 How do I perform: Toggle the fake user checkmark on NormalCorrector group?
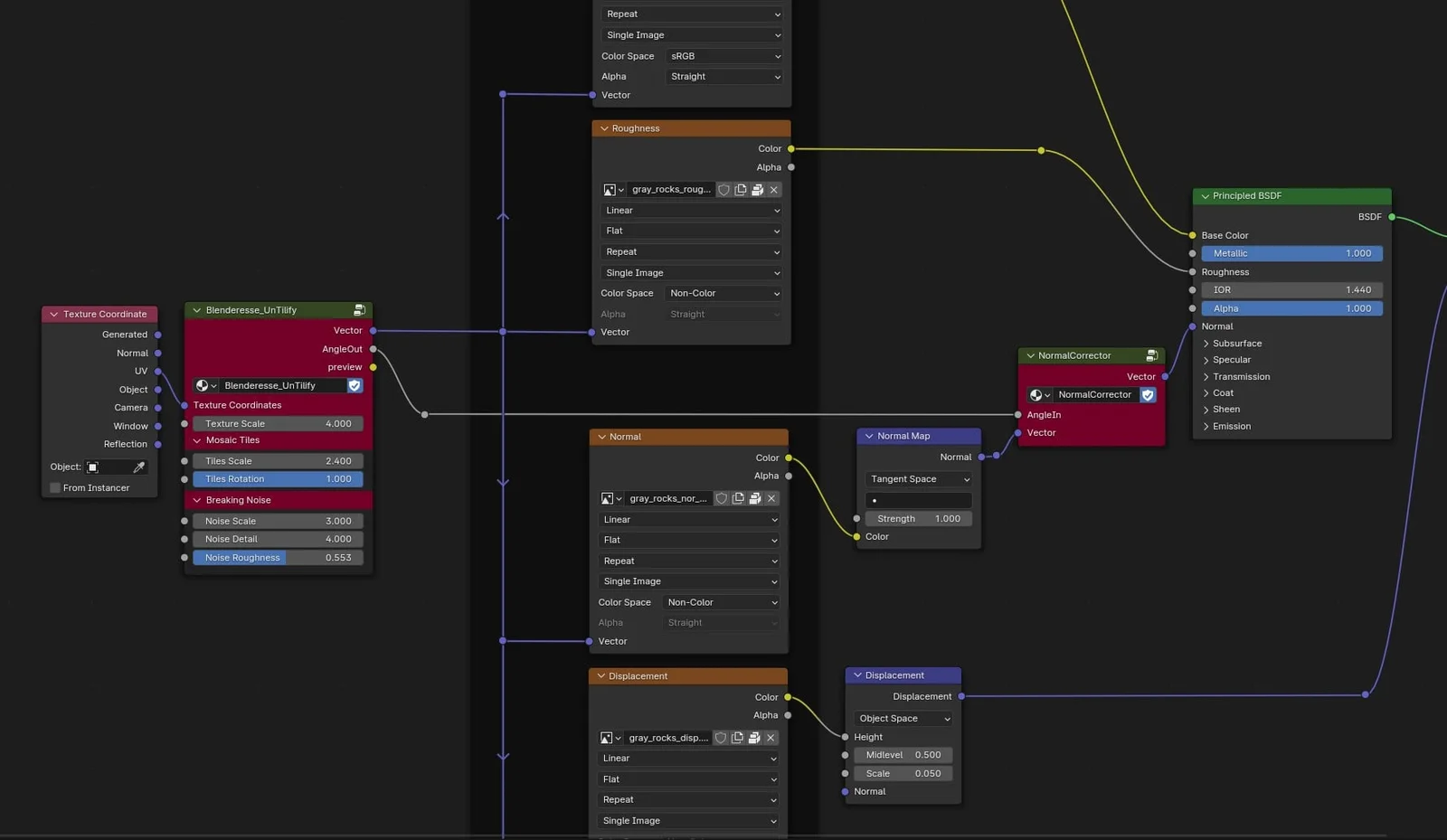1148,394
